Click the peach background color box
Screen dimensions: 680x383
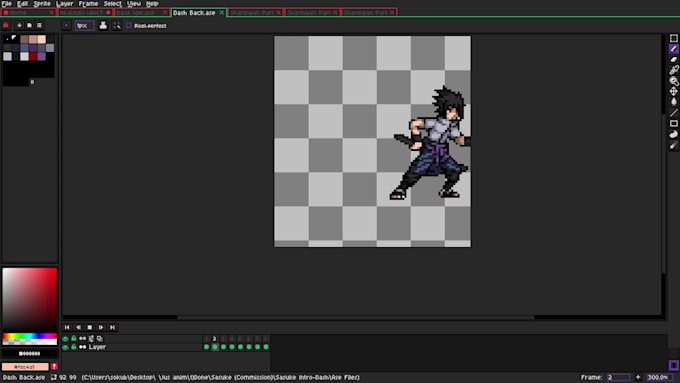(25, 367)
